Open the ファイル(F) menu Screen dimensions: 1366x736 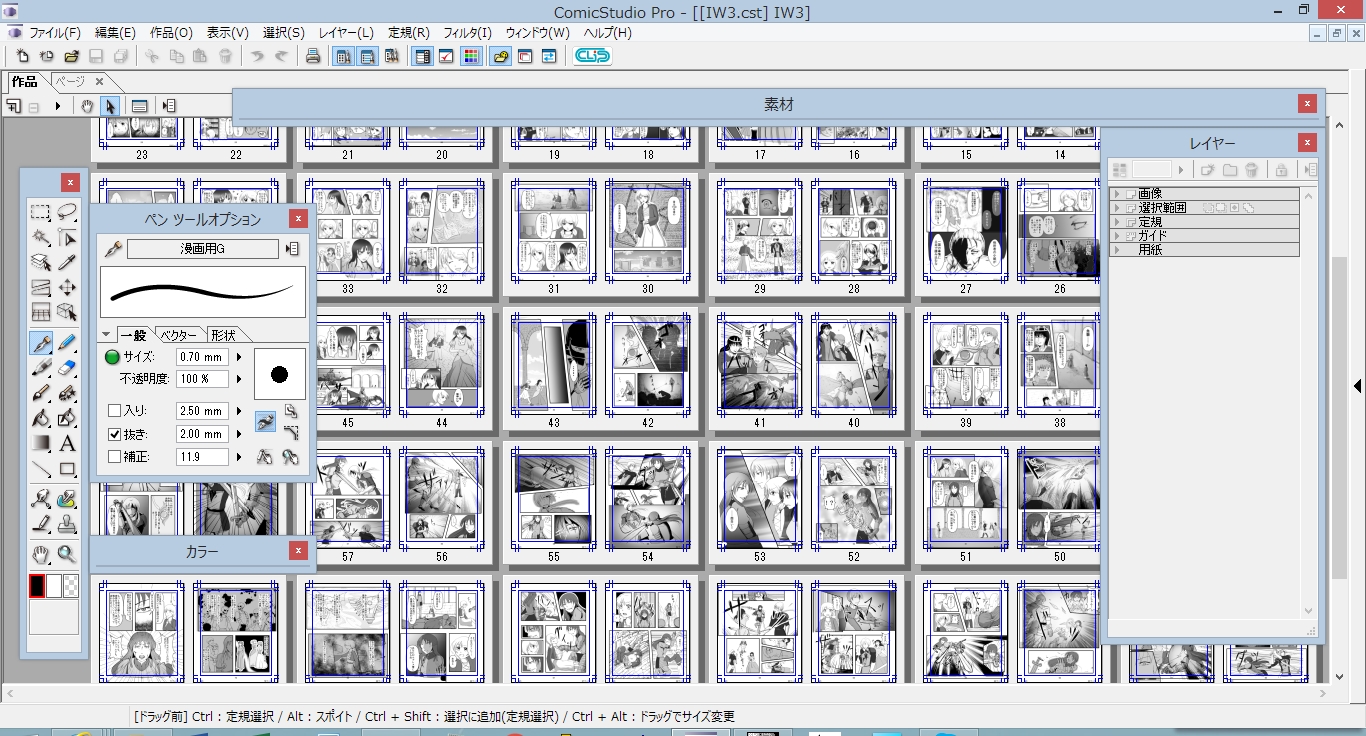(54, 33)
